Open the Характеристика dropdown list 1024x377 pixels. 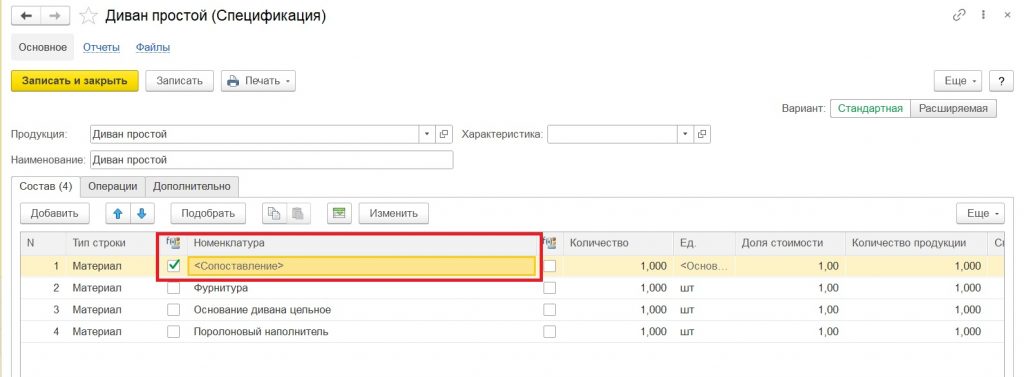point(686,134)
